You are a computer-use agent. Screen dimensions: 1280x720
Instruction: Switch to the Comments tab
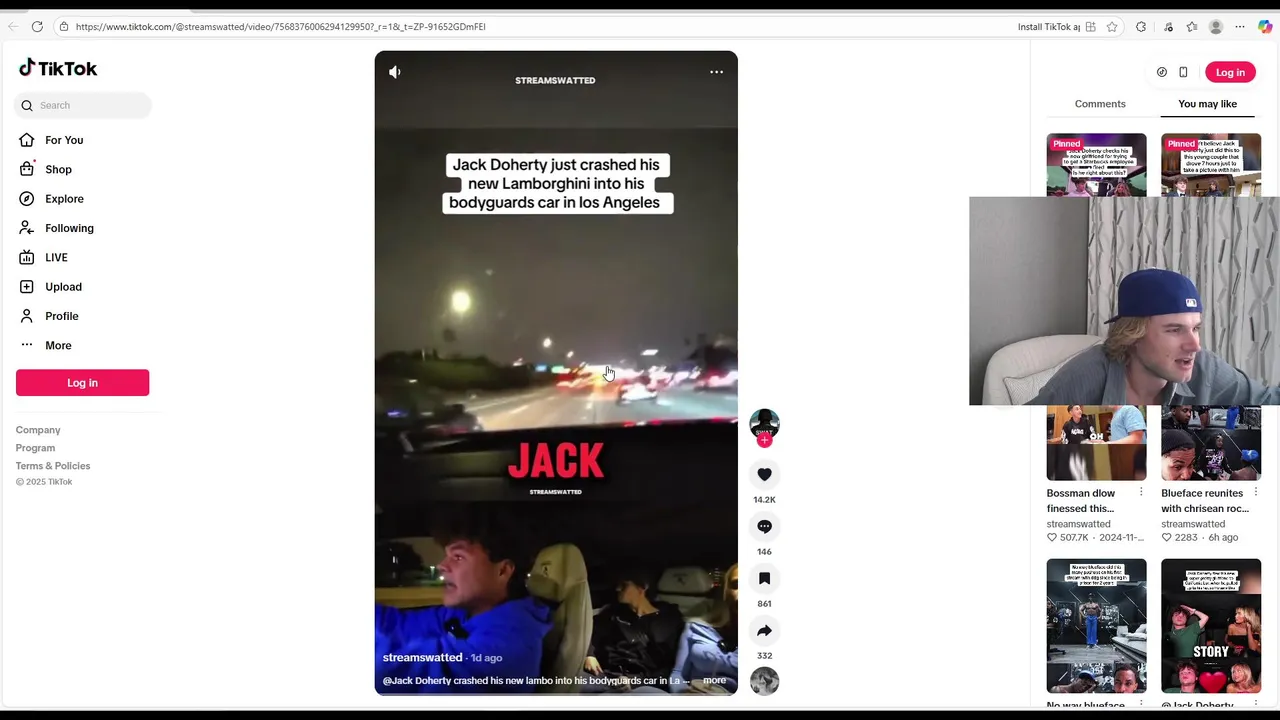point(1100,104)
